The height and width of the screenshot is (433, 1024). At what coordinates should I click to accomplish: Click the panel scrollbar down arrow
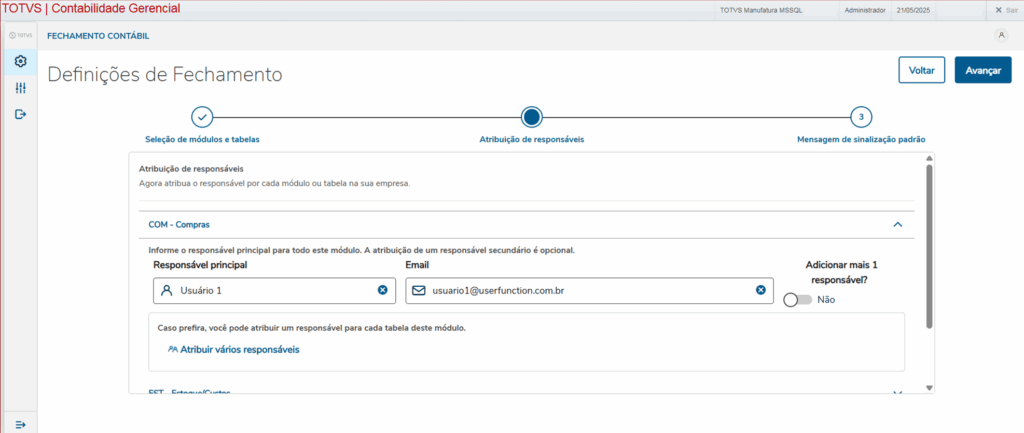point(929,388)
